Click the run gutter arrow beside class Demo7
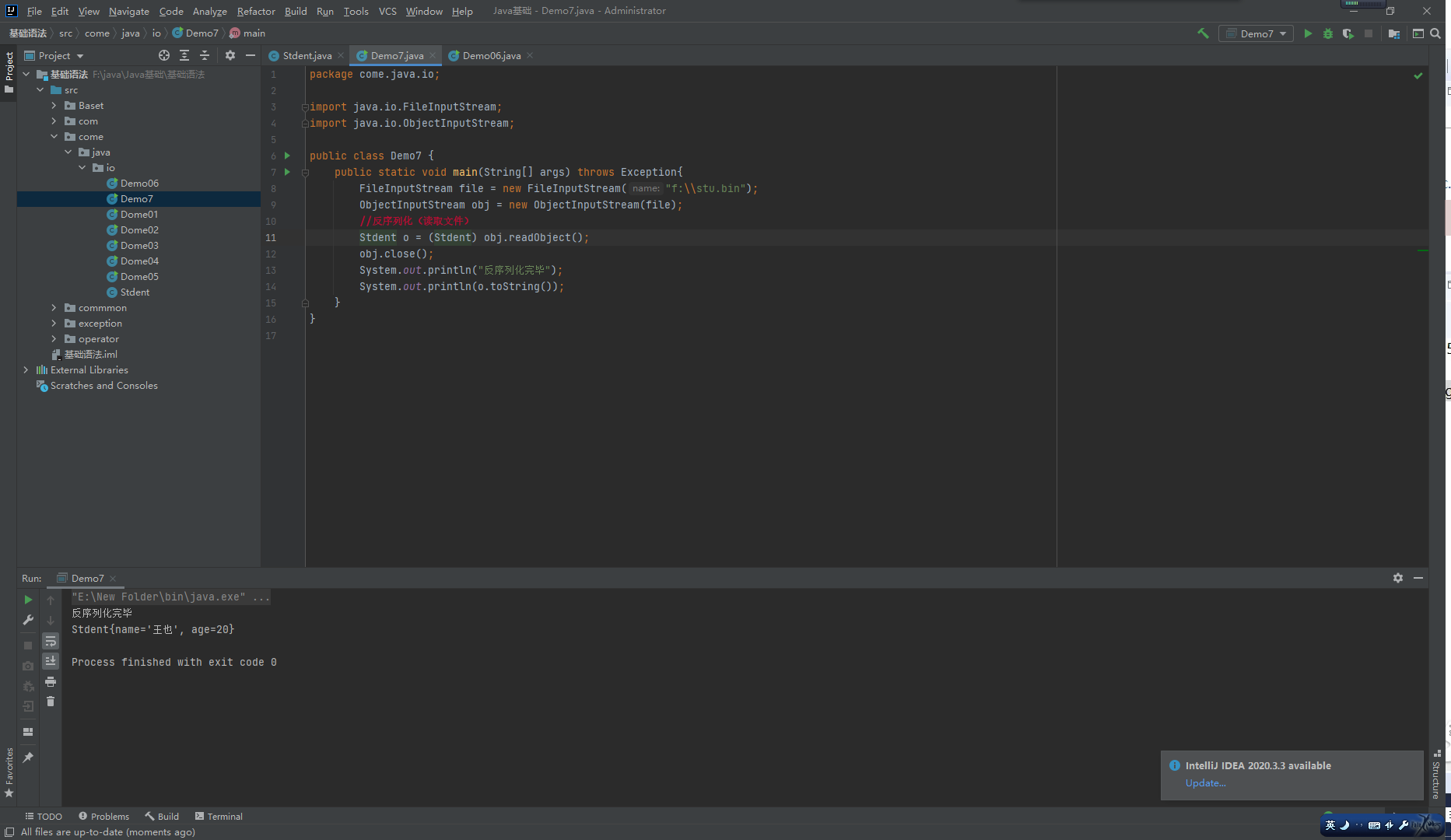The image size is (1451, 840). coord(287,156)
